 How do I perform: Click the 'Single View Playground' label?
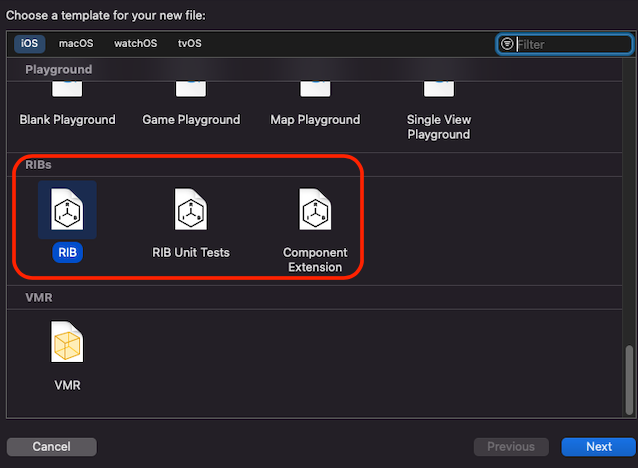pyautogui.click(x=439, y=127)
